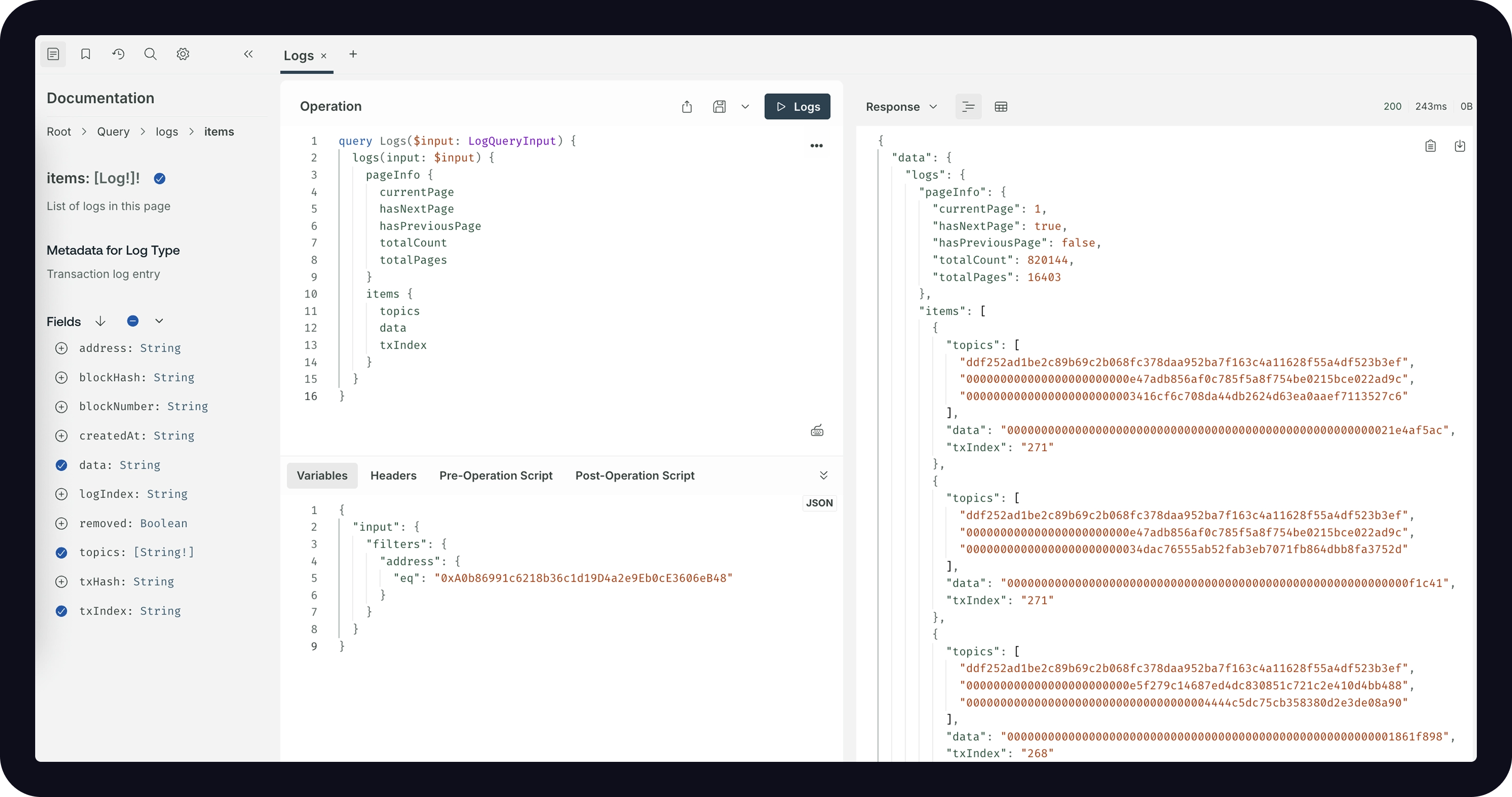Uncheck the data: String field
This screenshot has height=797, width=1512.
[62, 465]
